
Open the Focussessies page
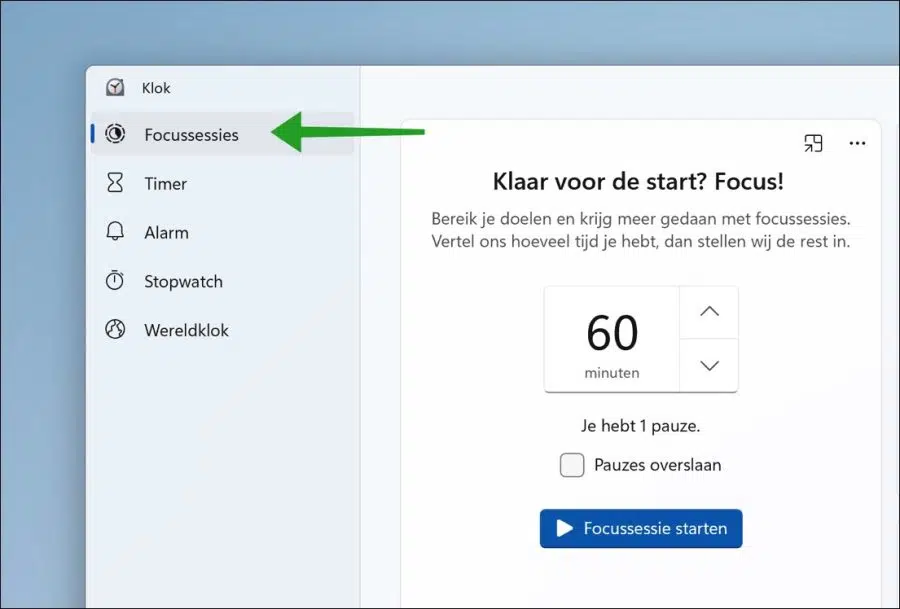tap(222, 134)
